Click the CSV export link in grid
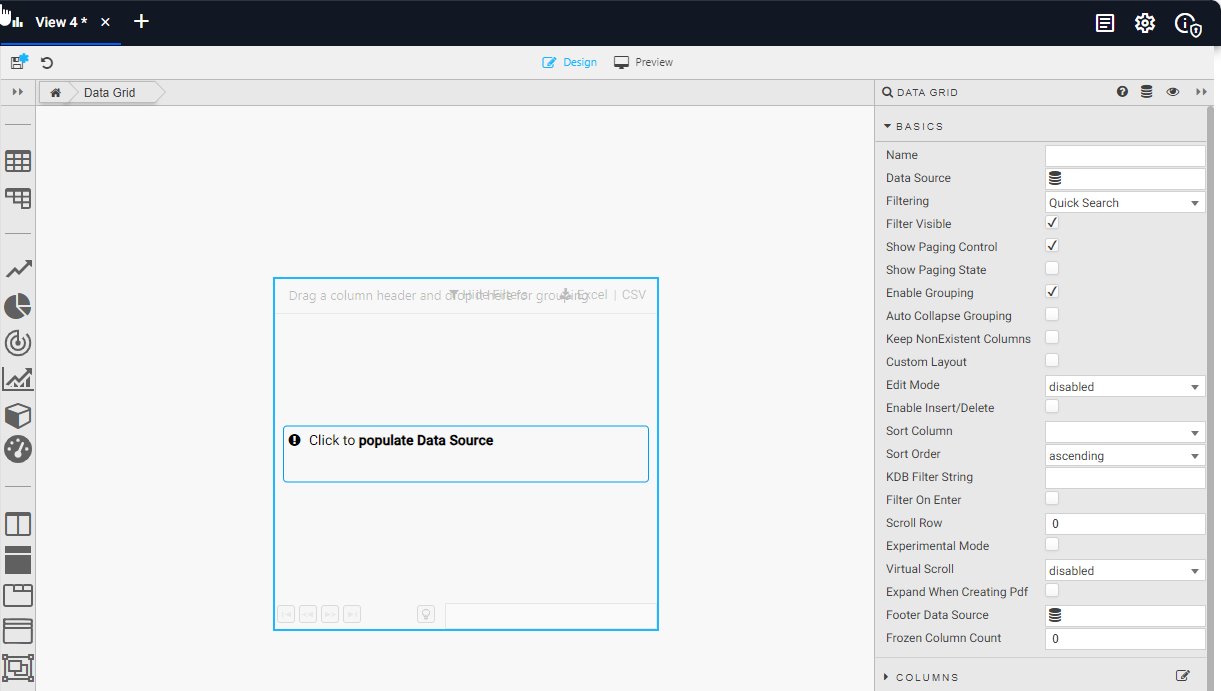Screen dimensions: 1221x691 (634, 295)
